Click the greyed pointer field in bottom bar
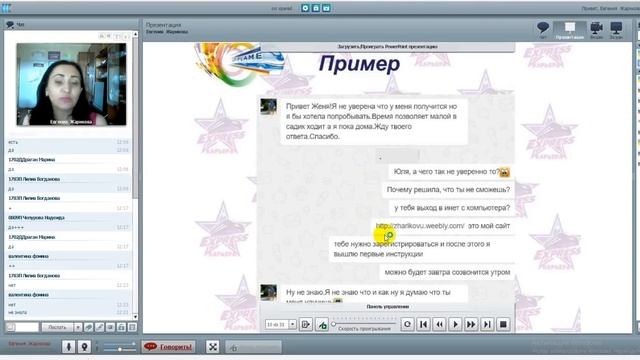The height and width of the screenshot is (360, 640). click(253, 347)
